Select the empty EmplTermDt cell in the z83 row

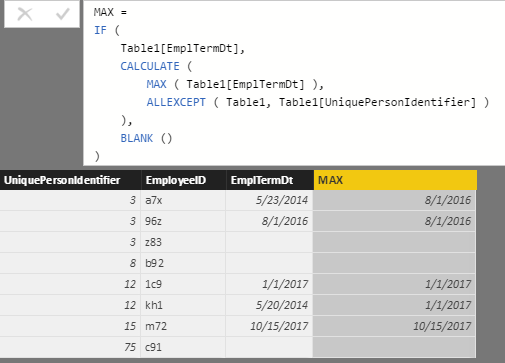pyautogui.click(x=269, y=242)
